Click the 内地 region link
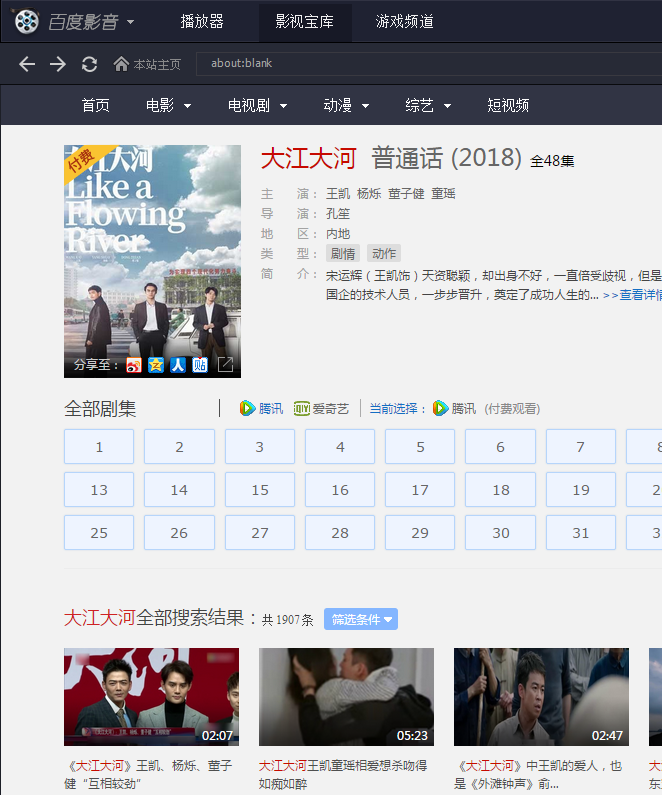 click(x=338, y=234)
